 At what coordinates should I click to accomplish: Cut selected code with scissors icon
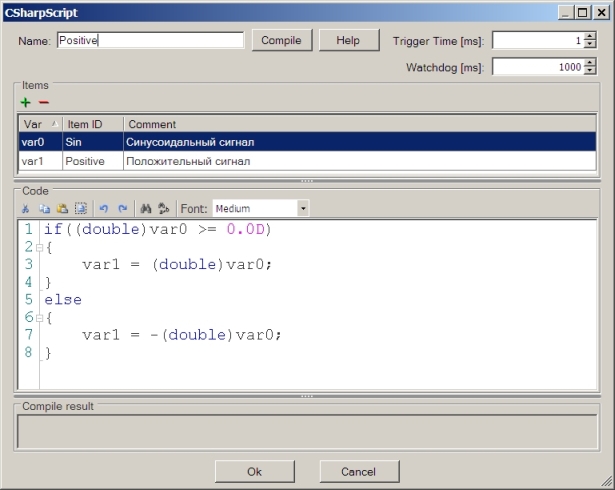25,208
